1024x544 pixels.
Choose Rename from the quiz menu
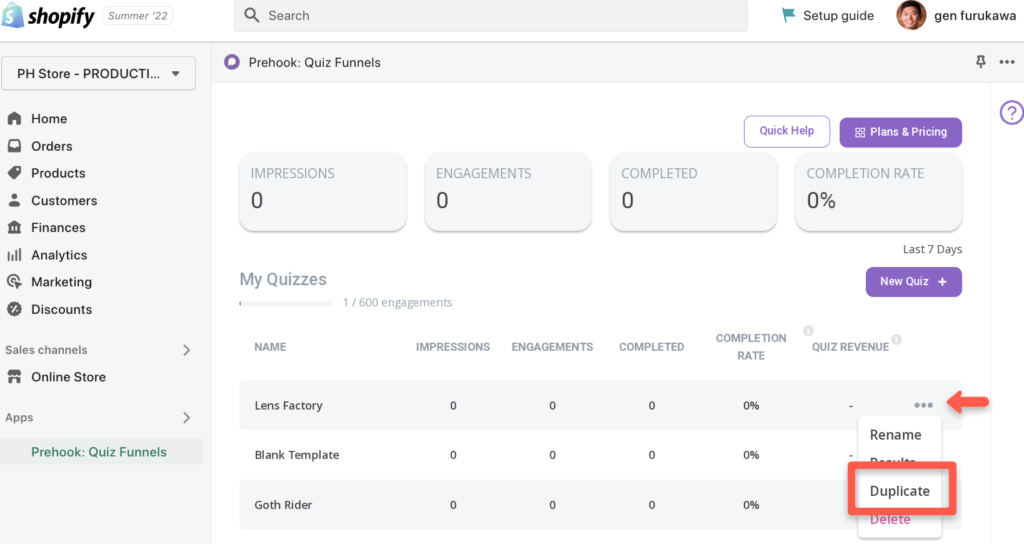coord(895,435)
